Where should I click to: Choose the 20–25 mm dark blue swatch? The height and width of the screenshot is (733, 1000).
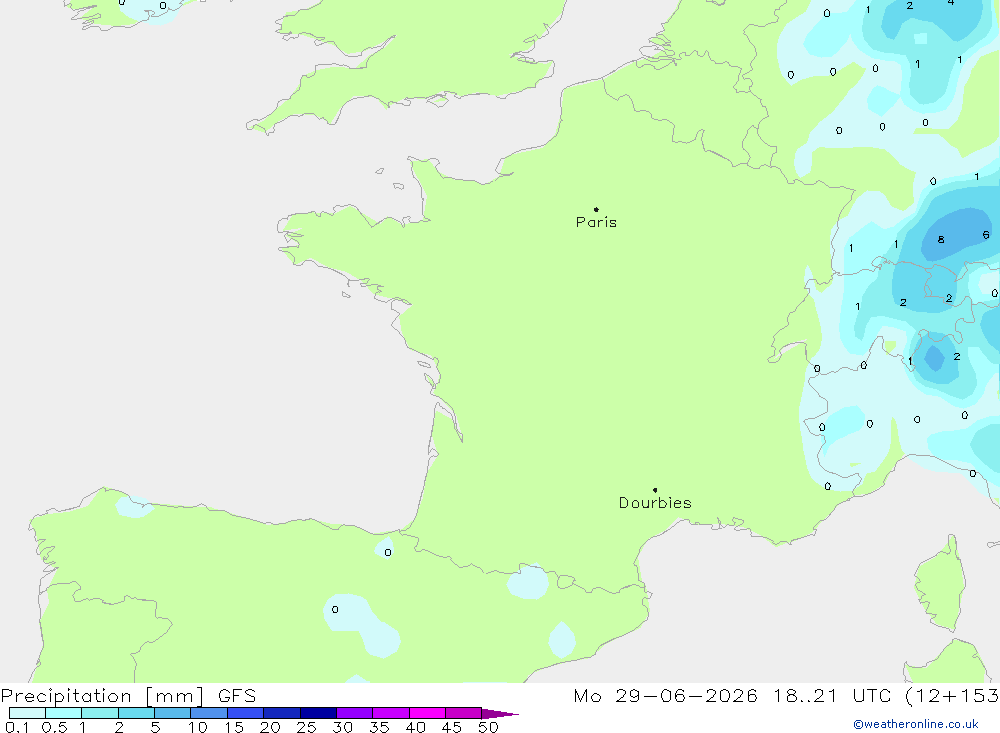pyautogui.click(x=282, y=713)
